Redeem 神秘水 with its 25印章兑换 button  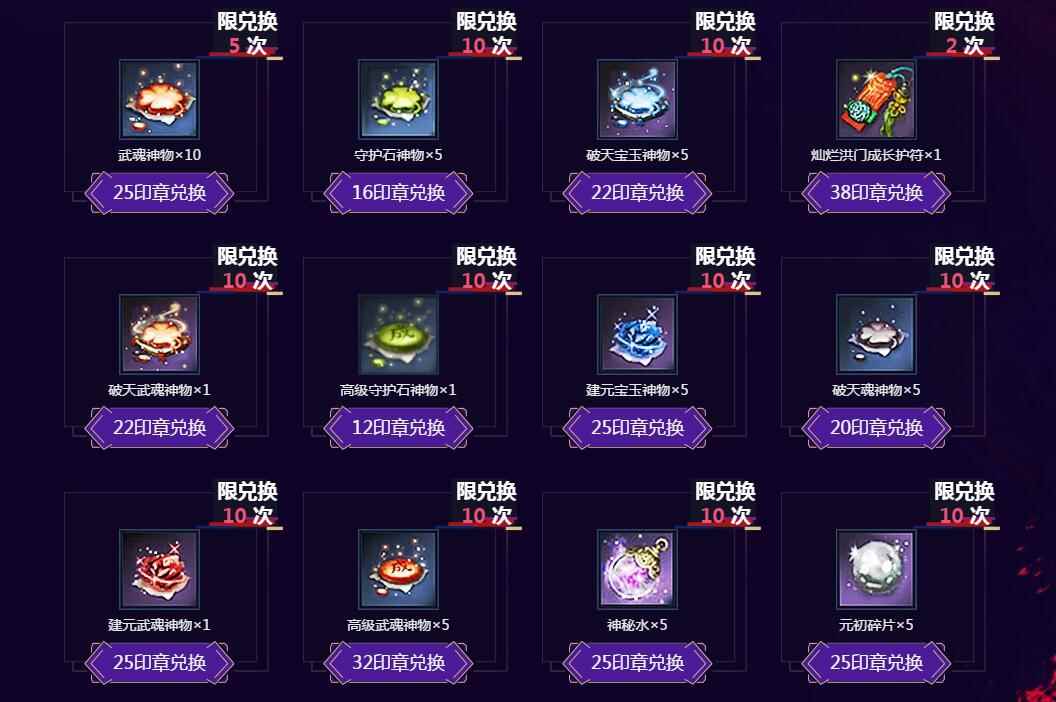[638, 663]
